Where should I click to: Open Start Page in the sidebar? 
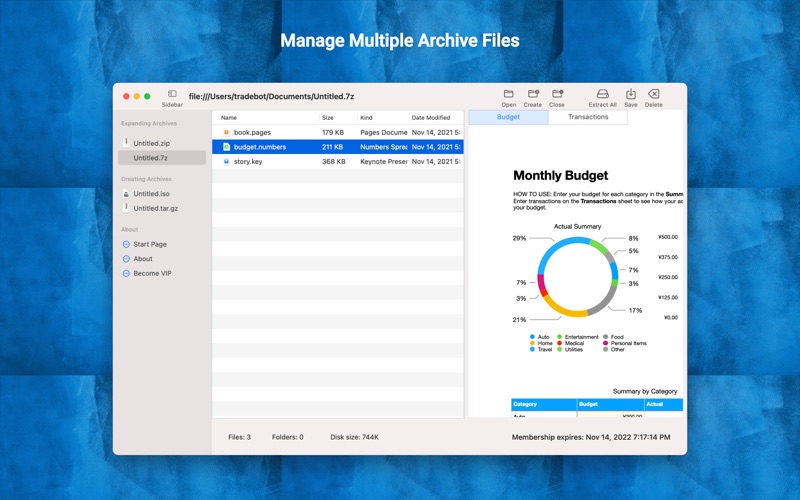tap(150, 244)
